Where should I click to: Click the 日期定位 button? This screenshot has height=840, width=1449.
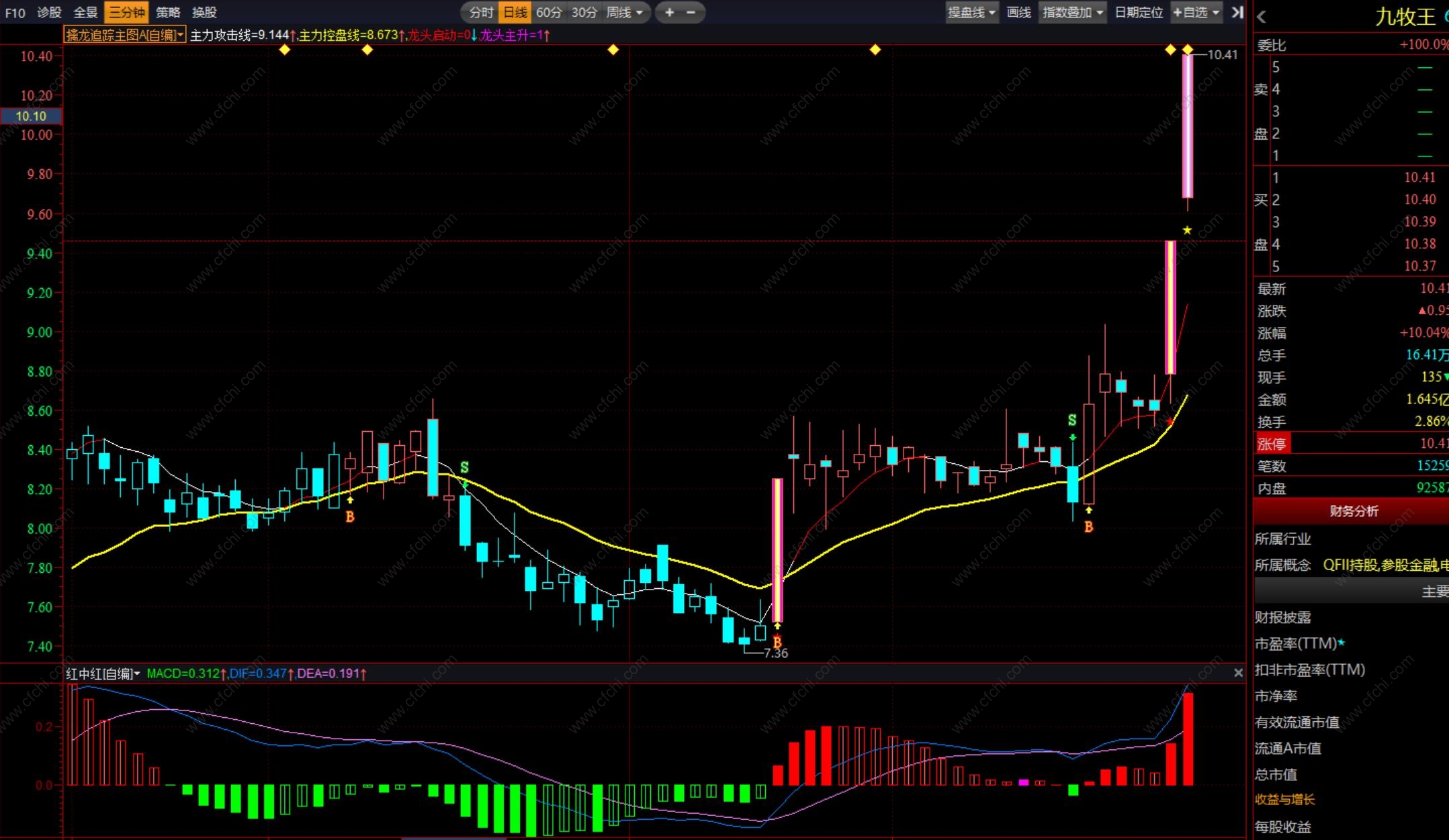click(1139, 12)
